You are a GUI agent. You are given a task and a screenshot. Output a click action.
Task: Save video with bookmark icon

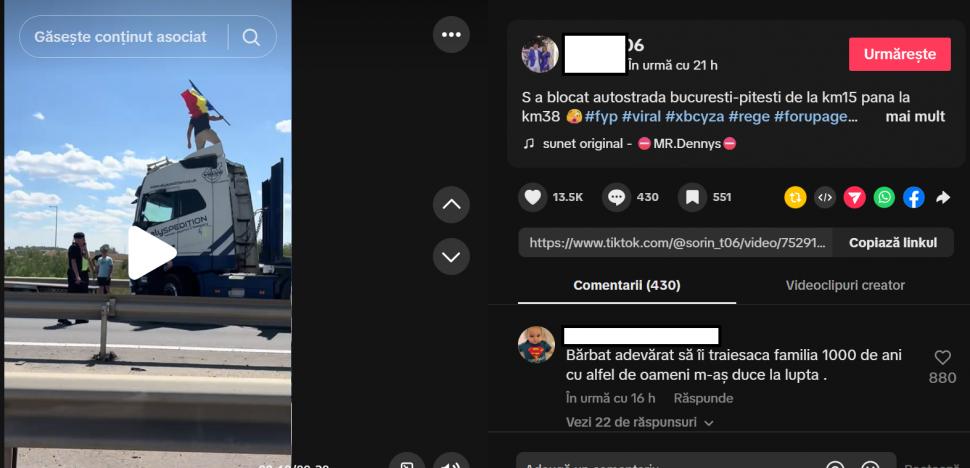(x=692, y=197)
